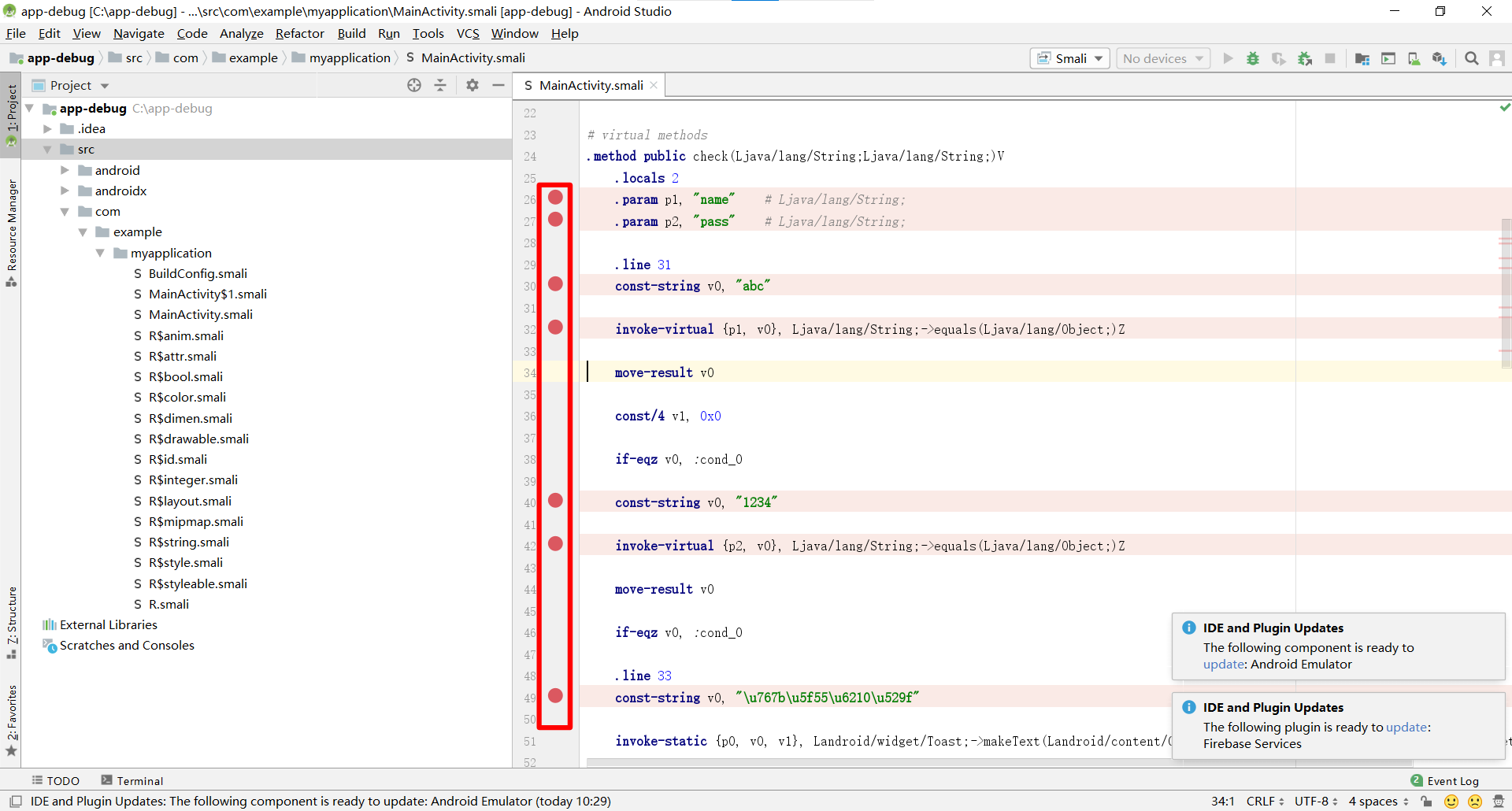Image resolution: width=1512 pixels, height=811 pixels.
Task: Click the Search Everywhere magnifier icon
Action: point(1472,58)
